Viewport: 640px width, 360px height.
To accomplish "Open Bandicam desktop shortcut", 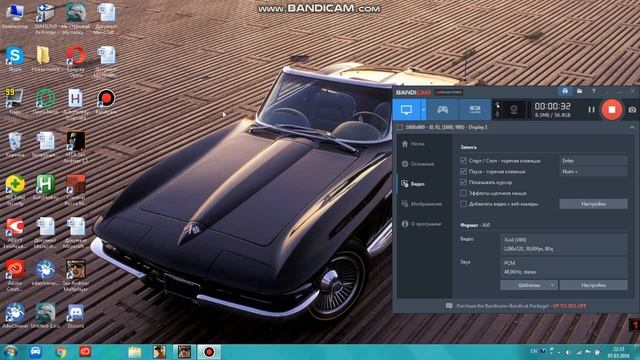I will [106, 102].
